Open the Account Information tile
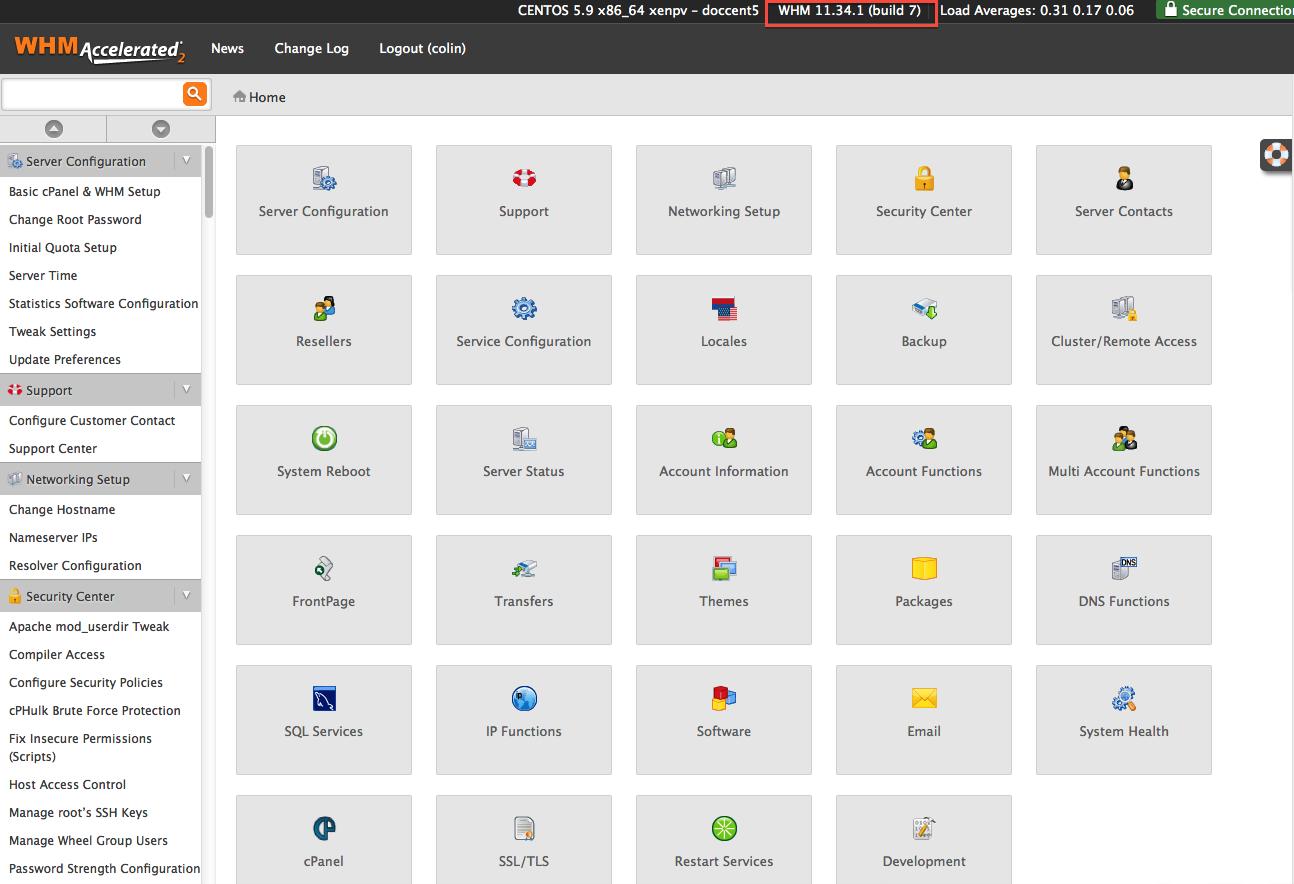This screenshot has height=884, width=1294. 724,460
